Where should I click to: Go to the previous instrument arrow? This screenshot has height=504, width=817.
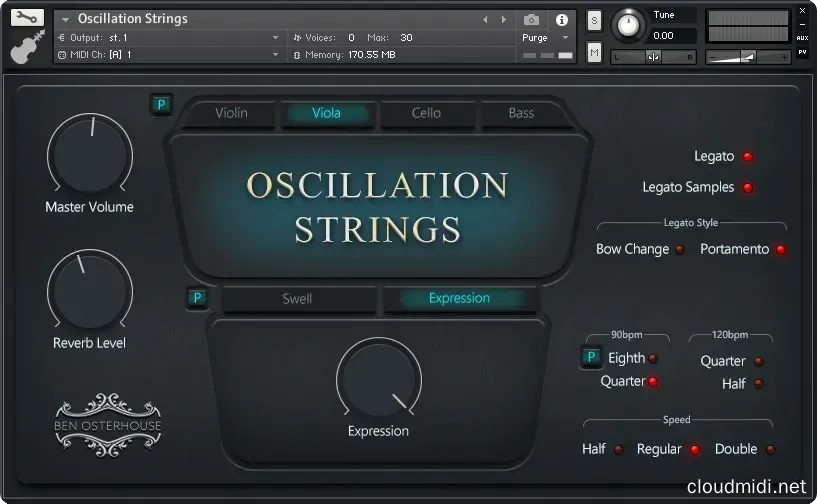(485, 19)
